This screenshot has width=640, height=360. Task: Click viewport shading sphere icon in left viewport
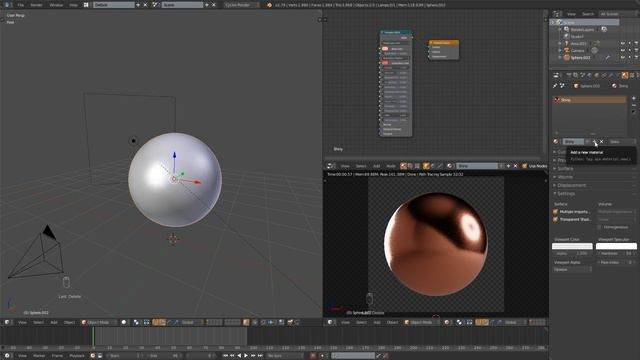(124, 322)
